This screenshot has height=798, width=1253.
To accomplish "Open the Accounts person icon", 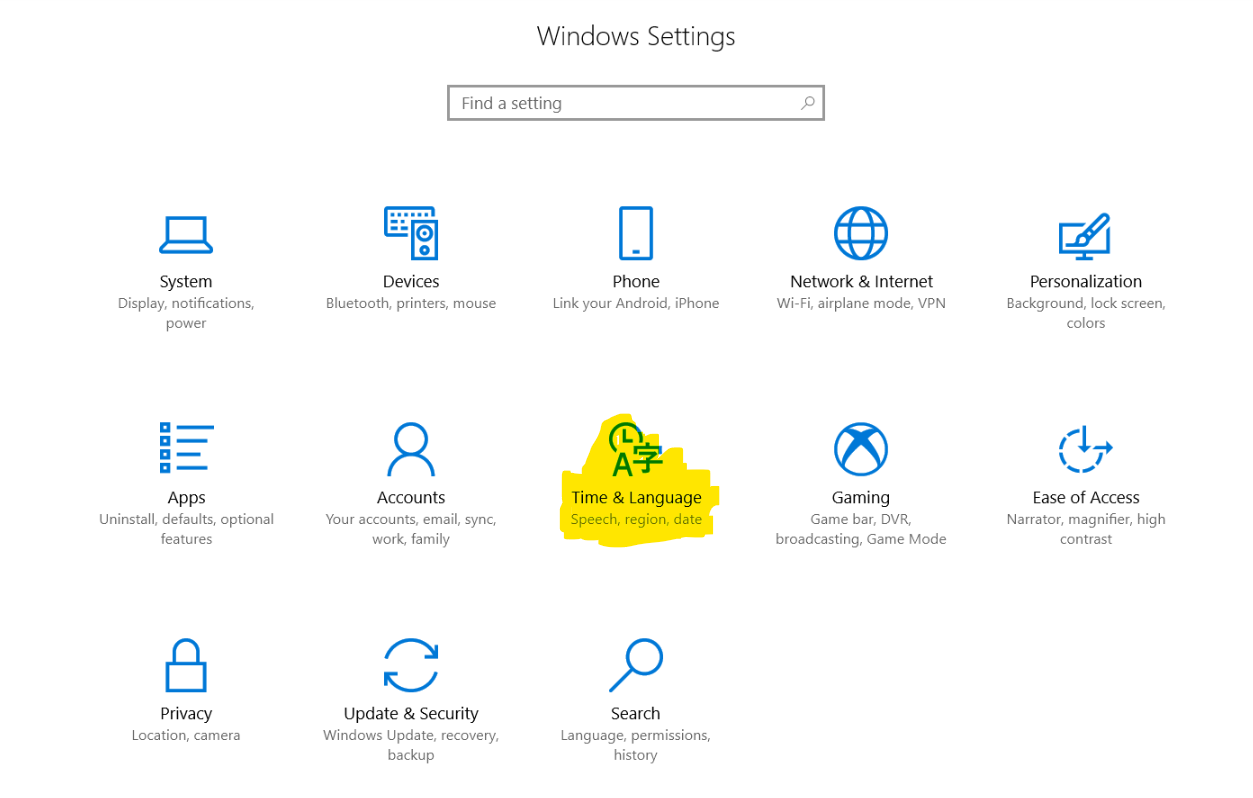I will coord(411,449).
